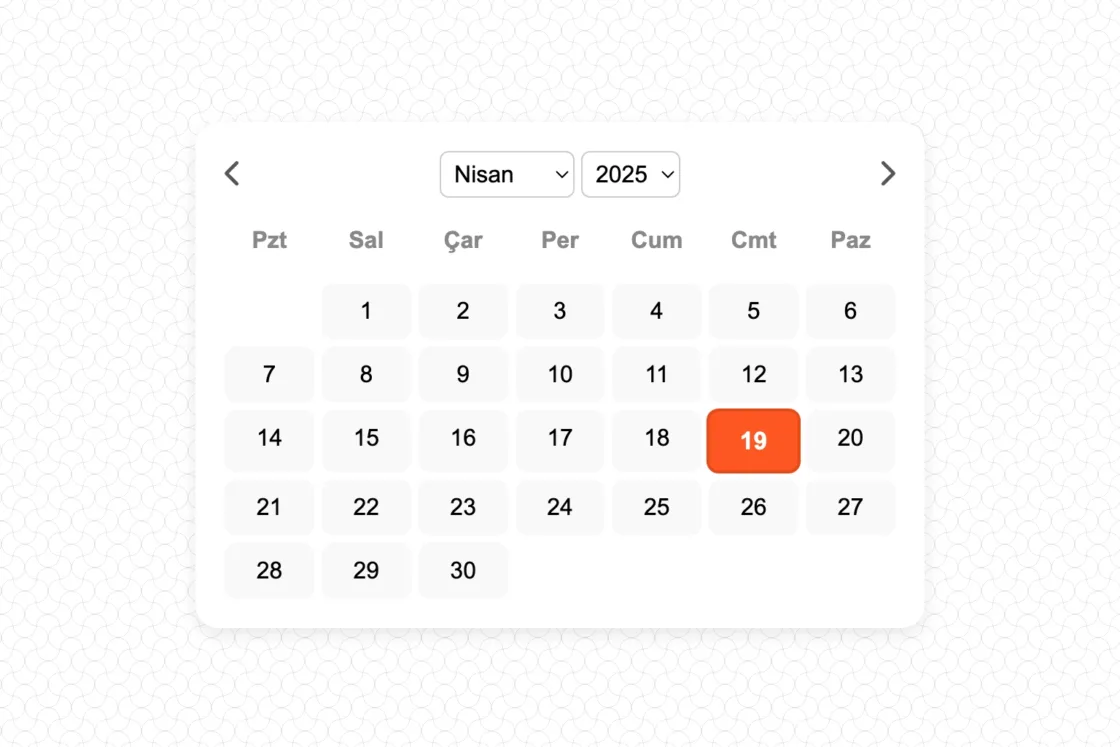Choose day 6 in the Paz column
The width and height of the screenshot is (1120, 747).
tap(850, 311)
